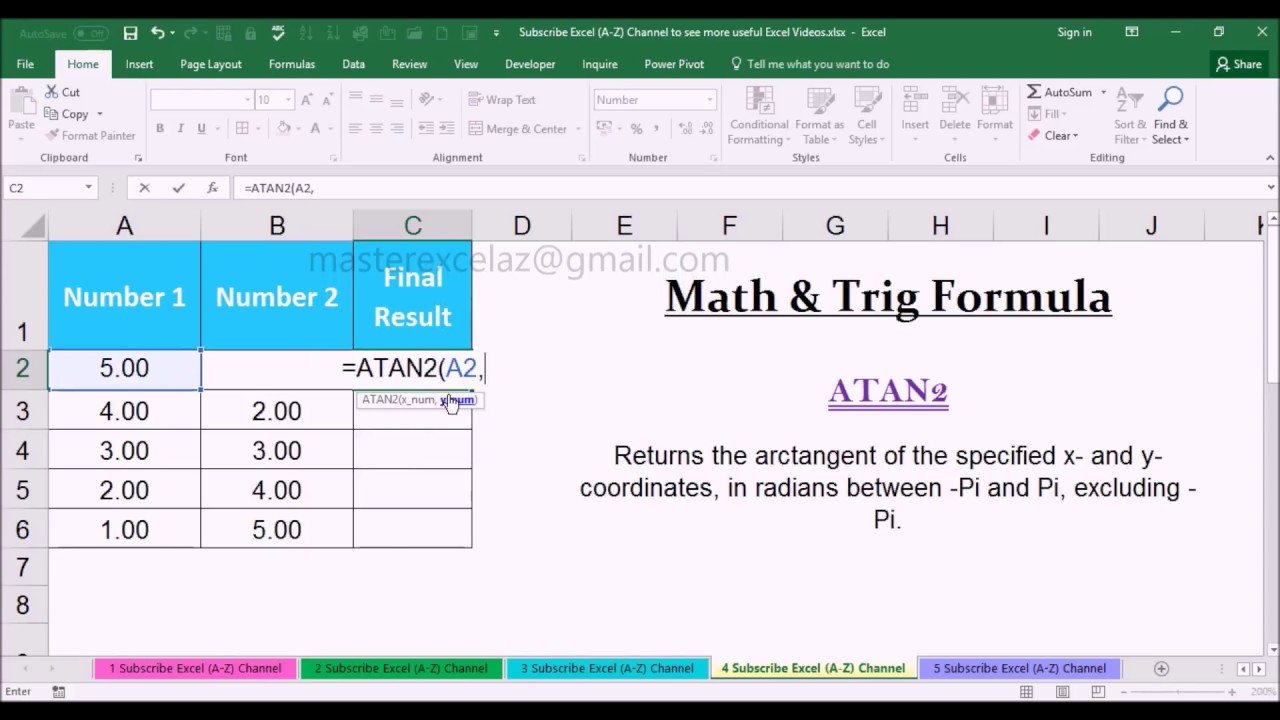Toggle Italic formatting
Image resolution: width=1280 pixels, height=720 pixels.
(x=180, y=128)
